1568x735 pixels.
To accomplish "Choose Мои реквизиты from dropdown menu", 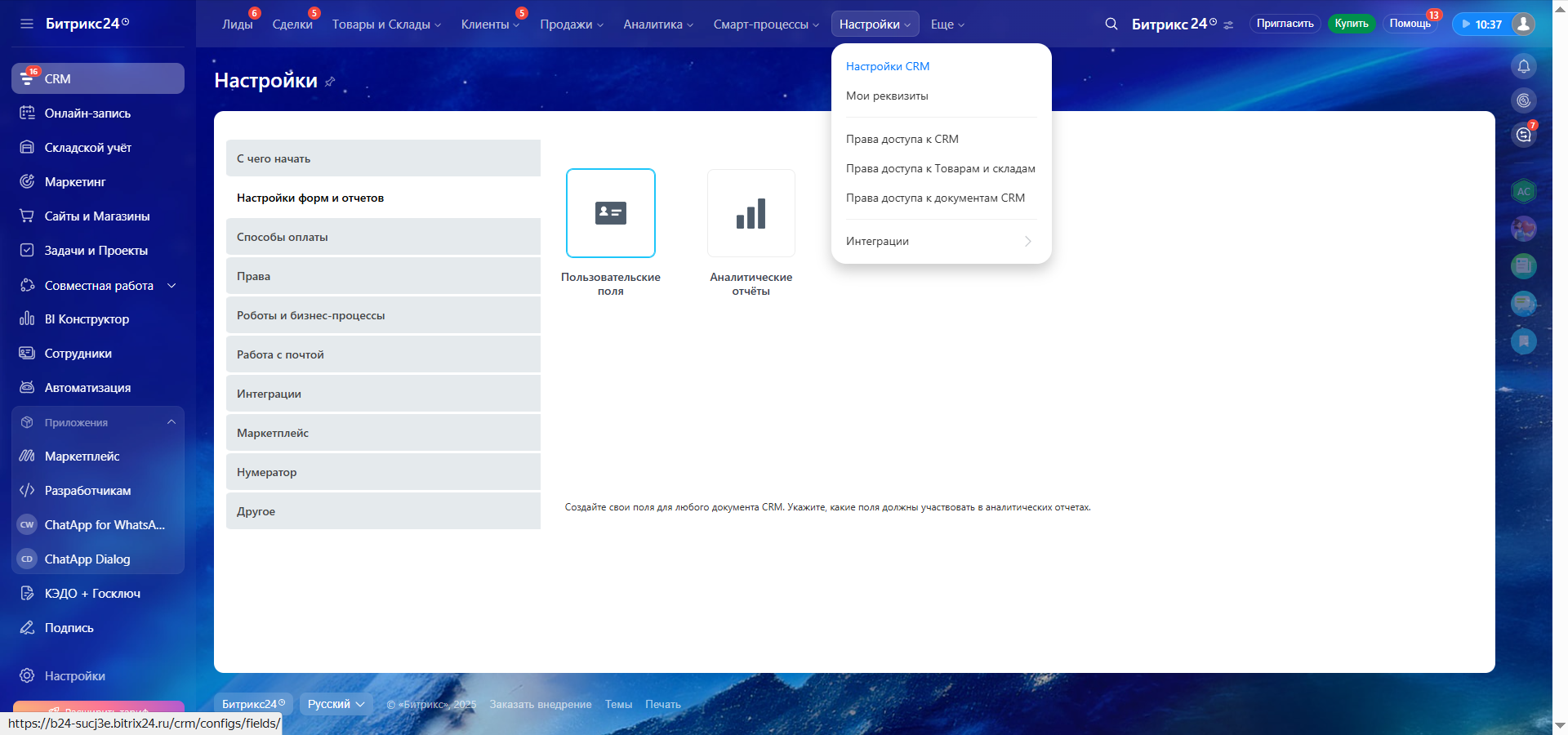I will tap(887, 96).
